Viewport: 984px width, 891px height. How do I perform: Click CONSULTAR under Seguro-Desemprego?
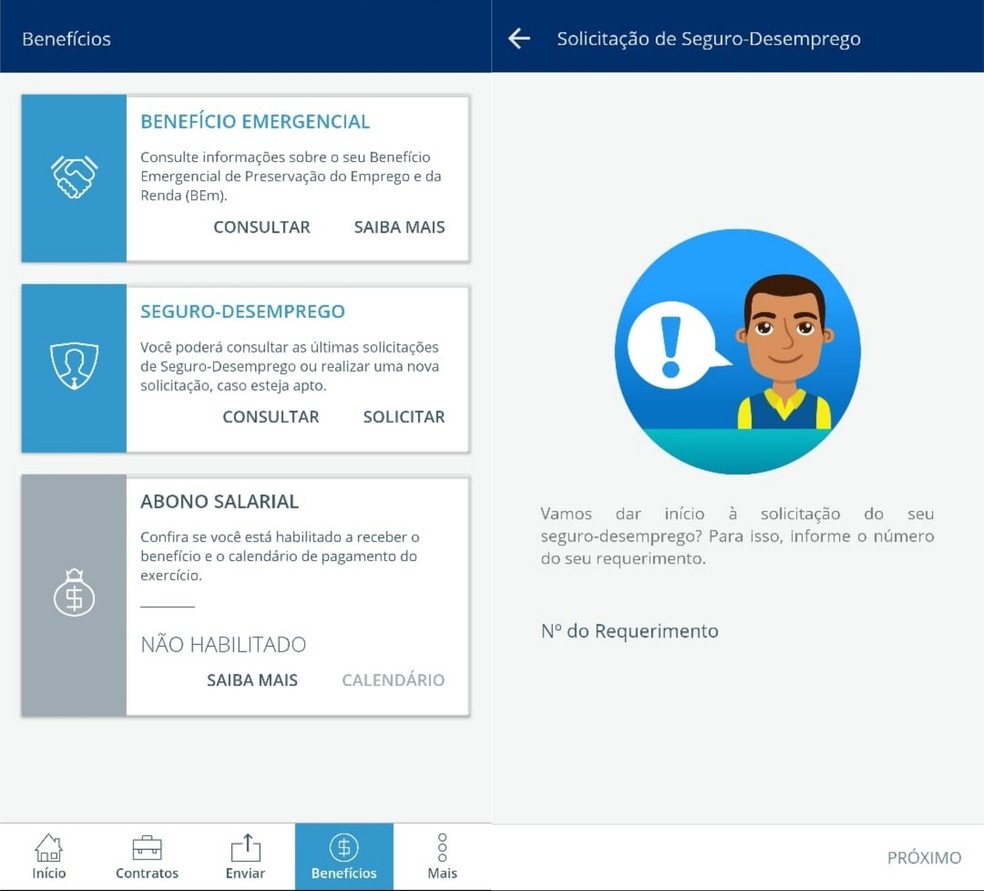pyautogui.click(x=271, y=417)
